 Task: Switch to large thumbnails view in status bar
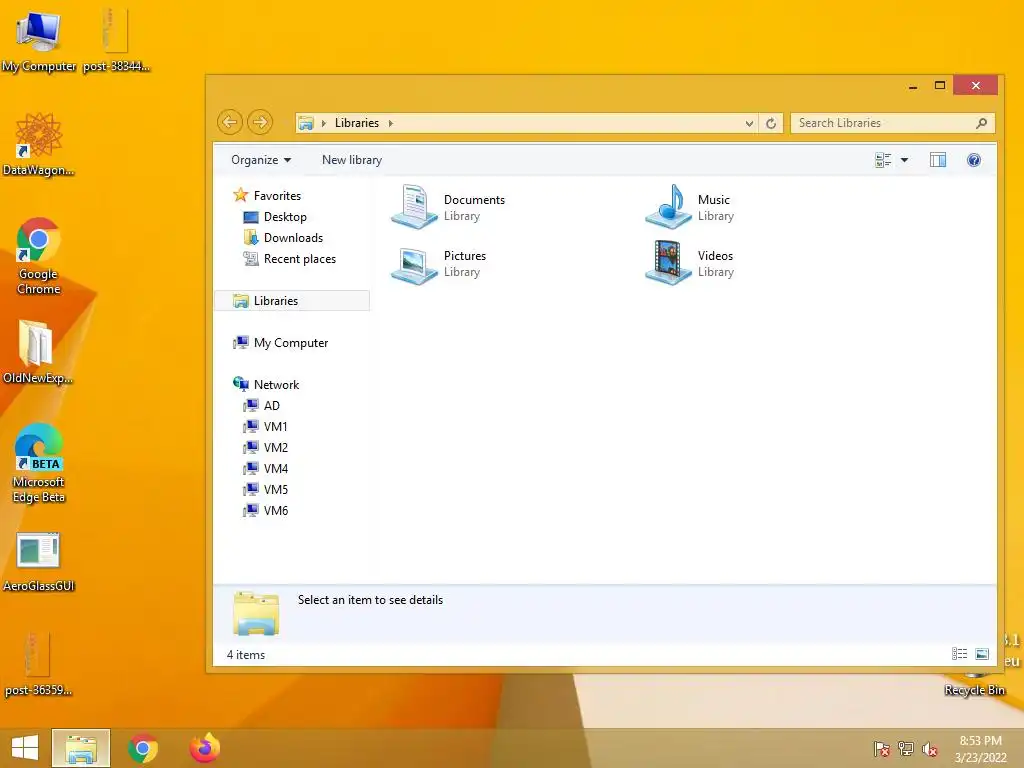click(x=982, y=654)
